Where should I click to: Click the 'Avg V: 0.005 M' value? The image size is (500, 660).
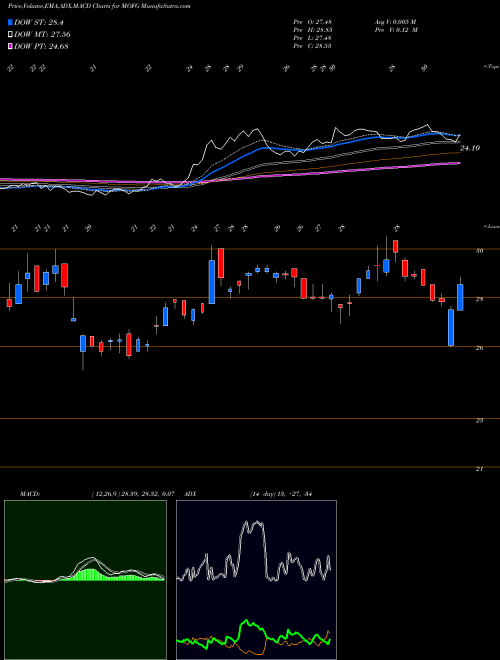pos(395,22)
